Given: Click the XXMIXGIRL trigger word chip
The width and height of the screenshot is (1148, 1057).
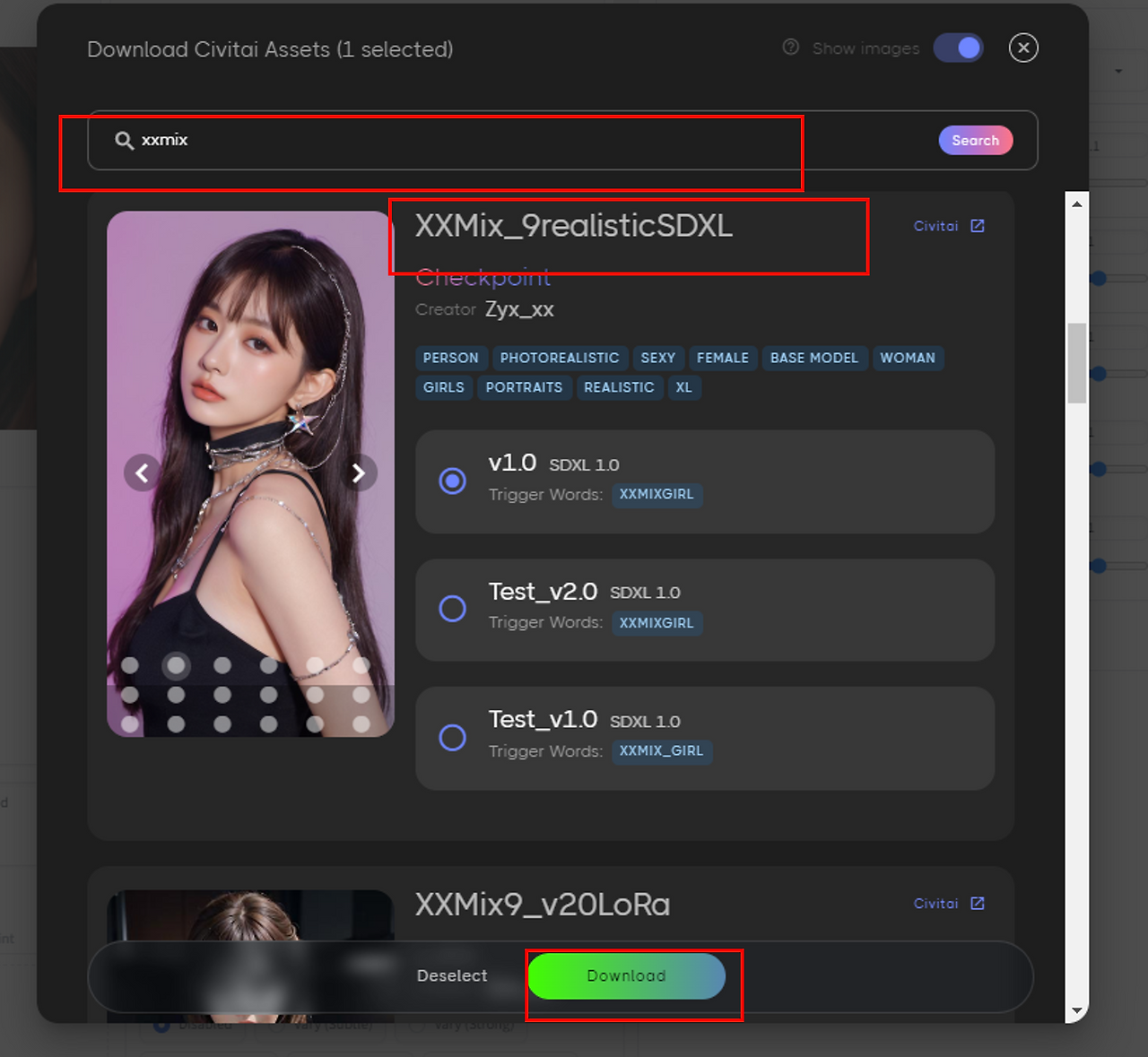Looking at the screenshot, I should pyautogui.click(x=657, y=495).
